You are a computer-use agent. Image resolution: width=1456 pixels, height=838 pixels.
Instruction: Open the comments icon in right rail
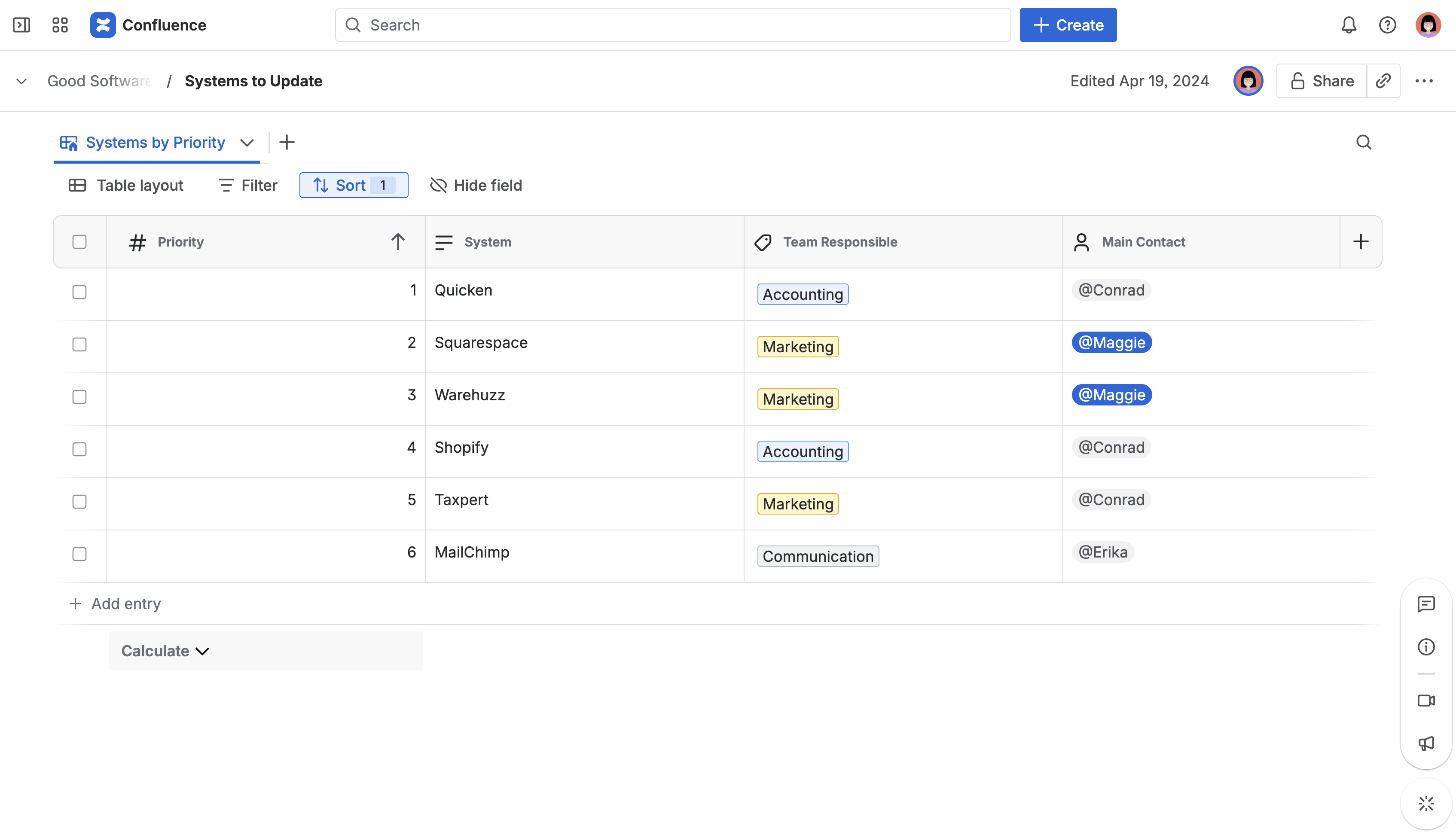pyautogui.click(x=1425, y=604)
